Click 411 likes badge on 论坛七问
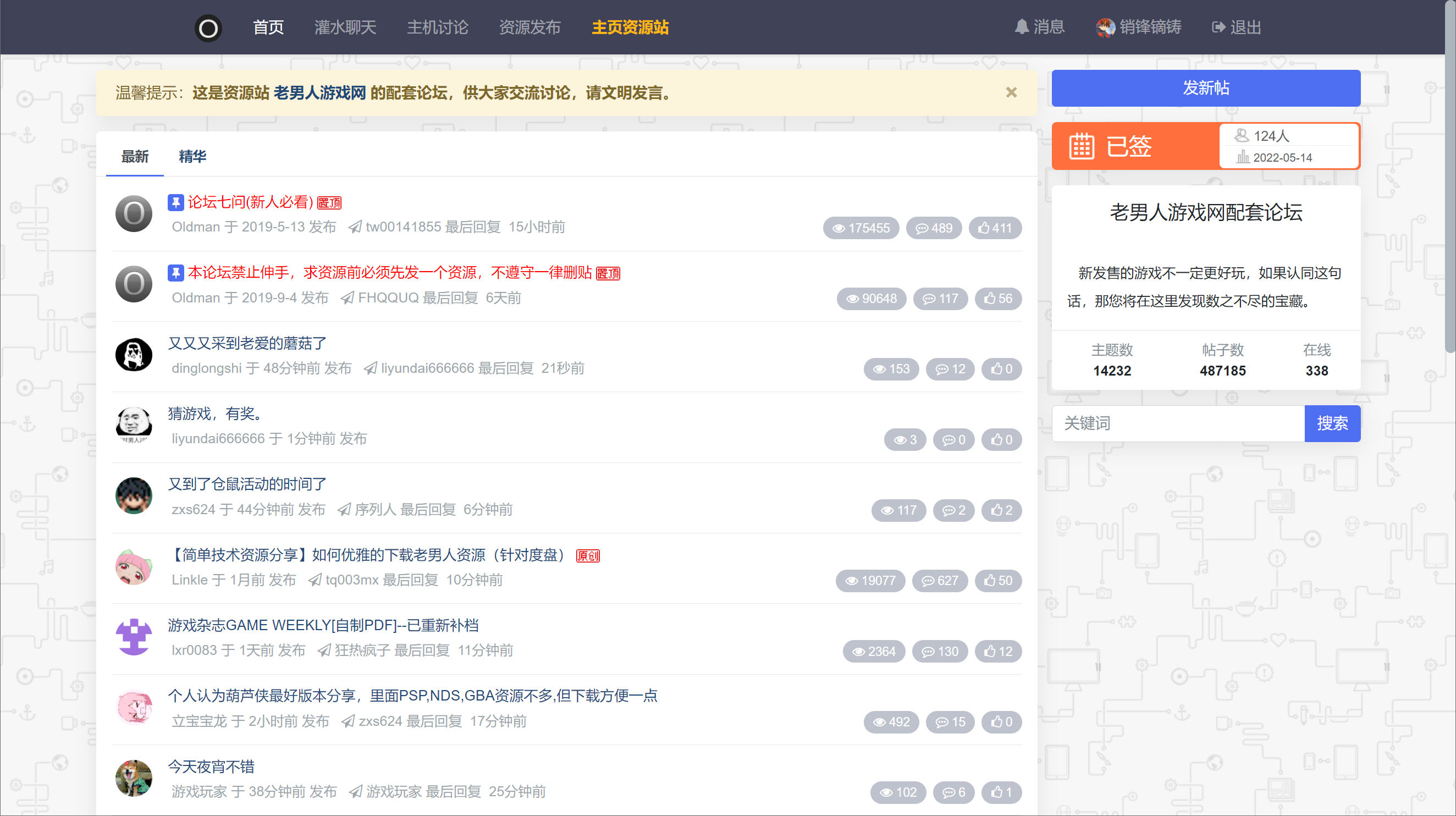Image resolution: width=1456 pixels, height=816 pixels. click(x=995, y=228)
